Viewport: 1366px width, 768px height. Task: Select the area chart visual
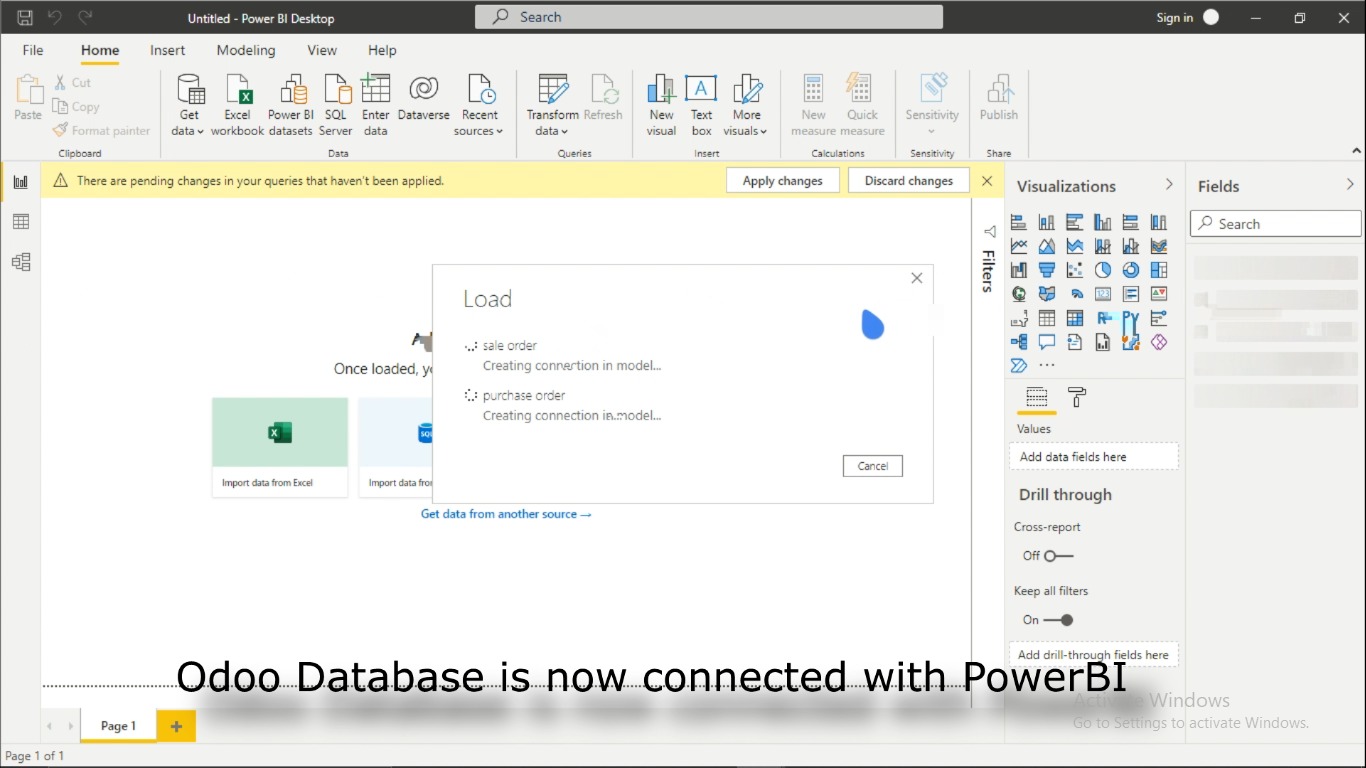(1047, 246)
